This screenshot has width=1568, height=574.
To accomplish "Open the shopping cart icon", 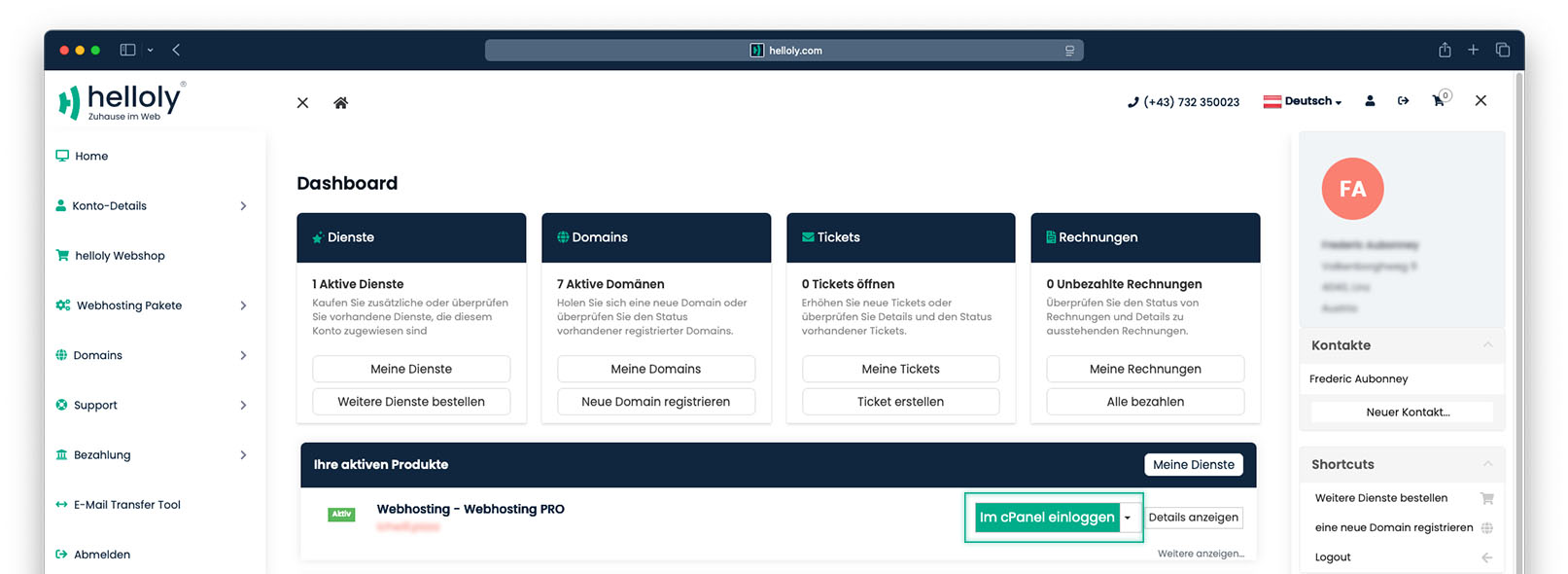I will [1439, 101].
